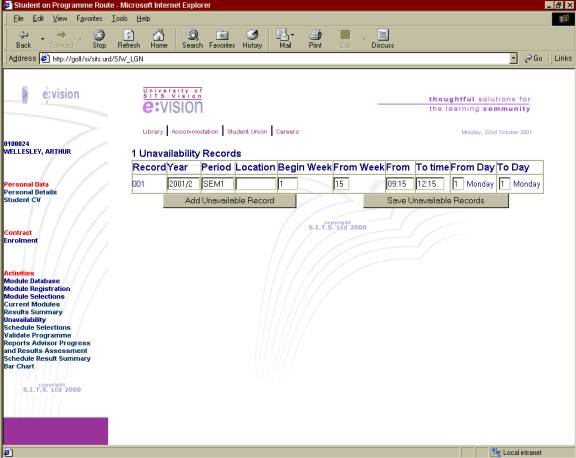Image resolution: width=576 pixels, height=458 pixels.
Task: Click the URL address bar
Action: [279, 59]
